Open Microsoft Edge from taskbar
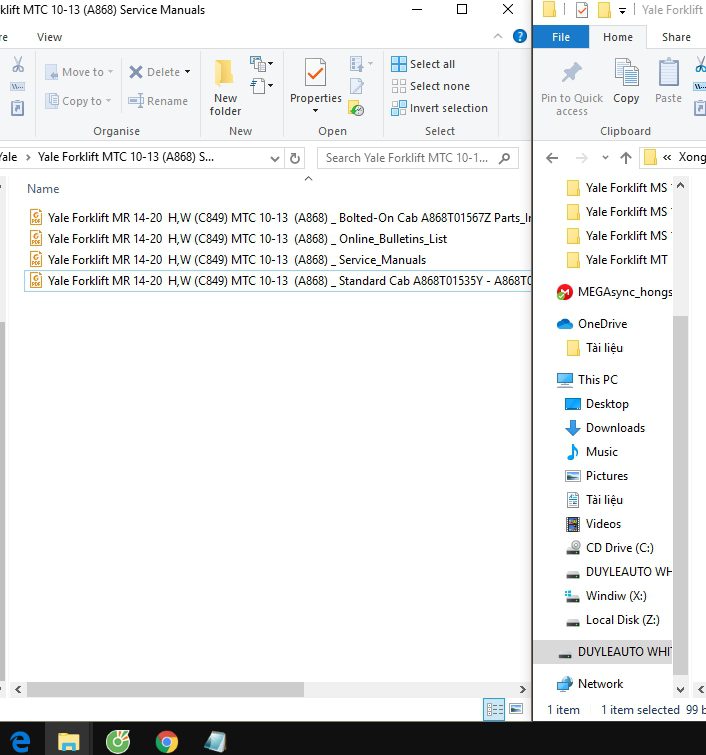This screenshot has width=706, height=755. pos(20,742)
